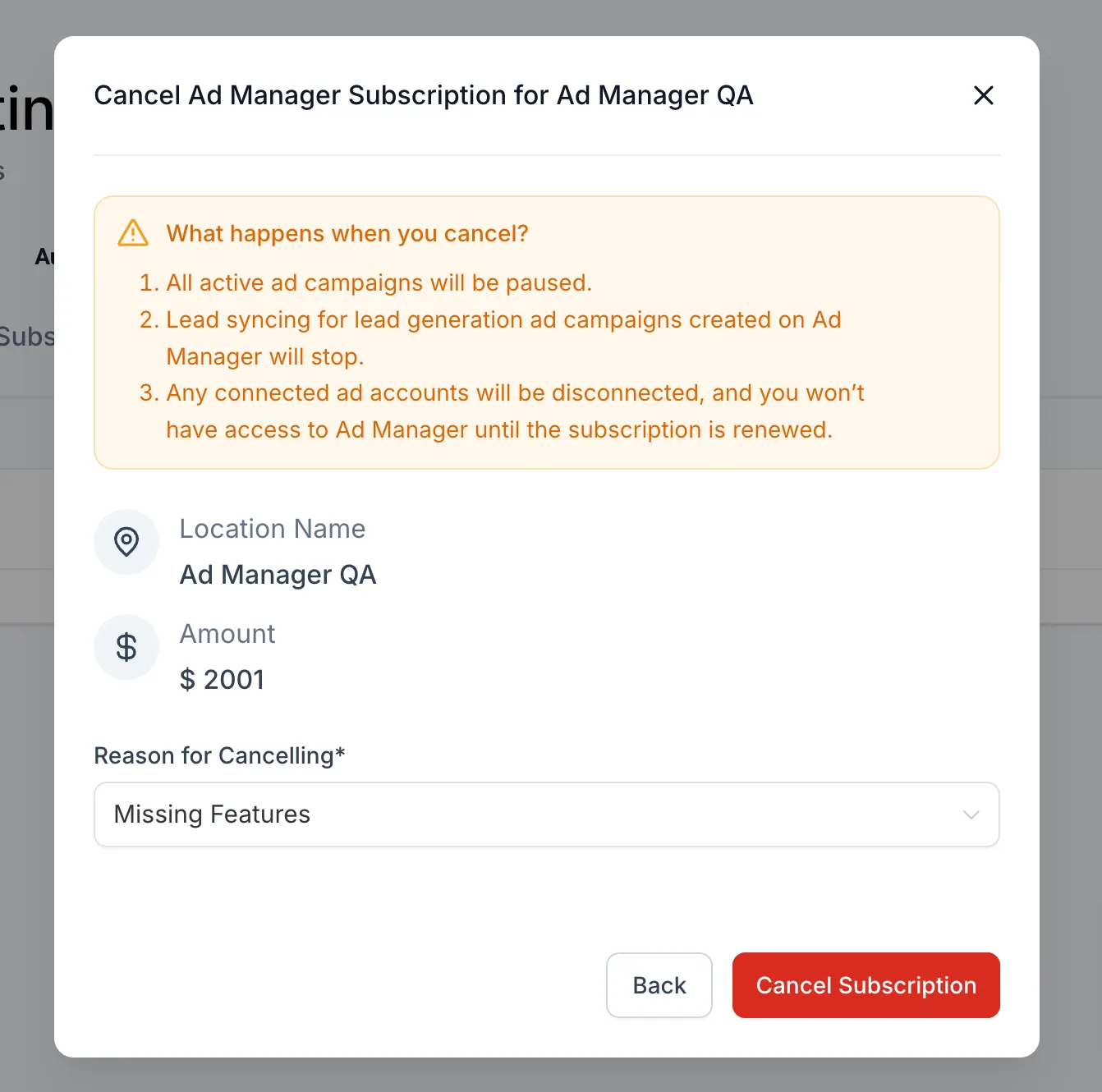The width and height of the screenshot is (1102, 1092).
Task: Close the cancel subscription dialog
Action: [x=983, y=95]
